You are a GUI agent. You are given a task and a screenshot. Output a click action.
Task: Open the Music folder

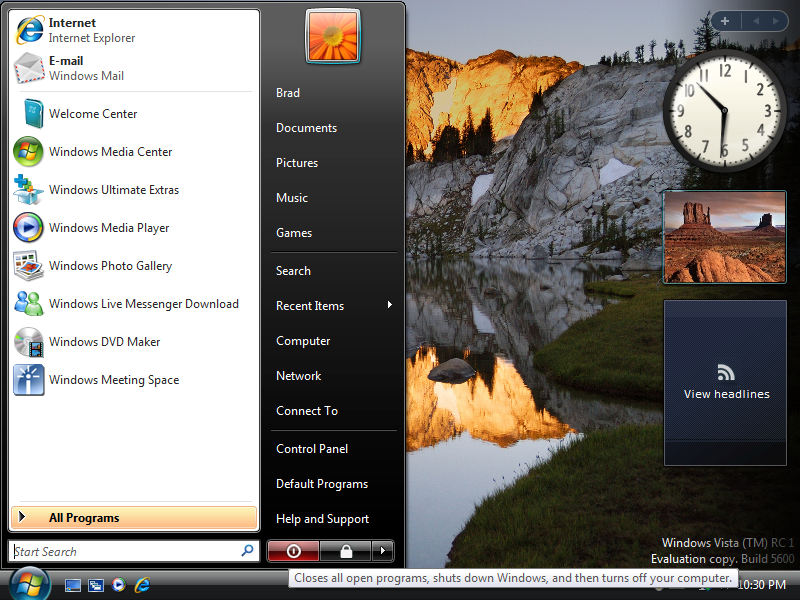tap(292, 198)
